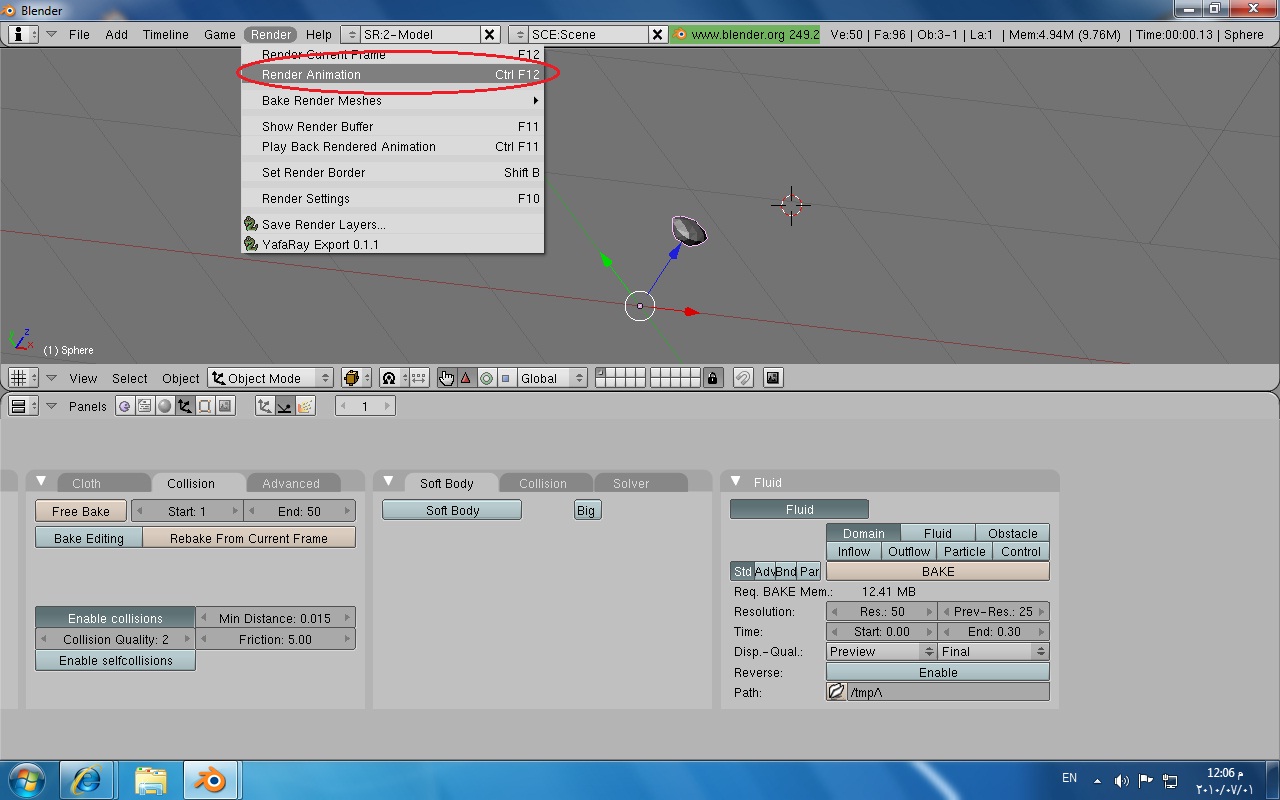Open the Editing context icon in Panels header

coord(205,406)
